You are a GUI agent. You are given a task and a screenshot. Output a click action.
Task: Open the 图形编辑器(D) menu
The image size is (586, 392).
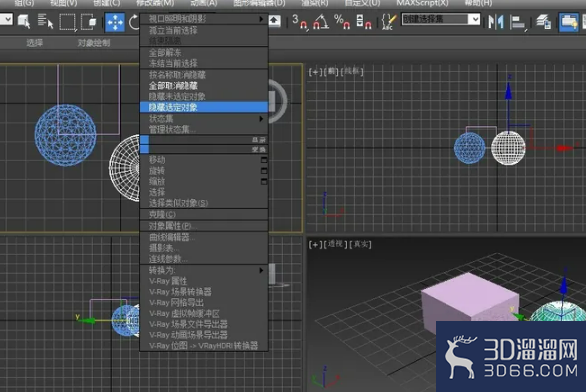point(259,3)
